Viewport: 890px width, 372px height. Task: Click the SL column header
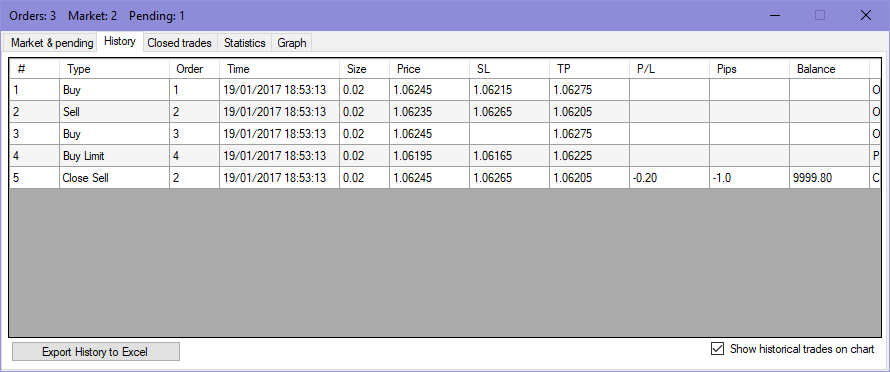[509, 69]
